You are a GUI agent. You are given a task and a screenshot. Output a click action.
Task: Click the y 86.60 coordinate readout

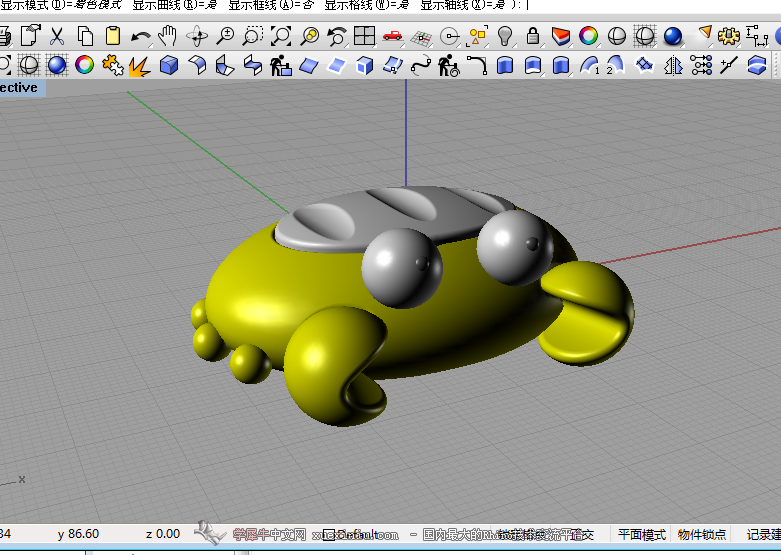(78, 534)
